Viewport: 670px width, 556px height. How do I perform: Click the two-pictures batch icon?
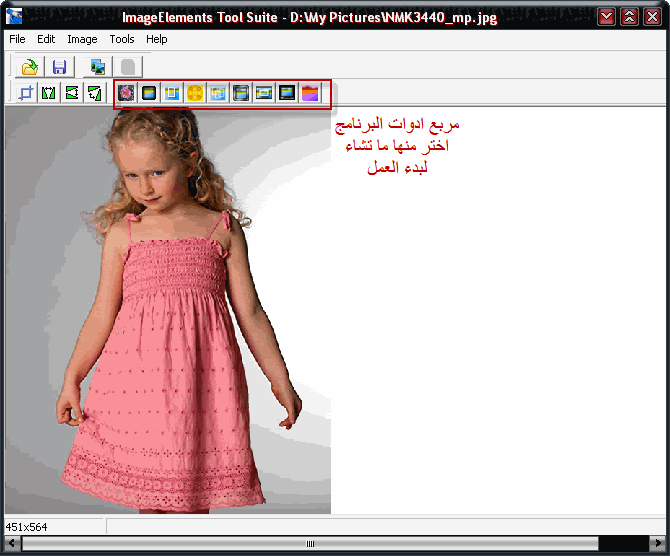coord(98,67)
